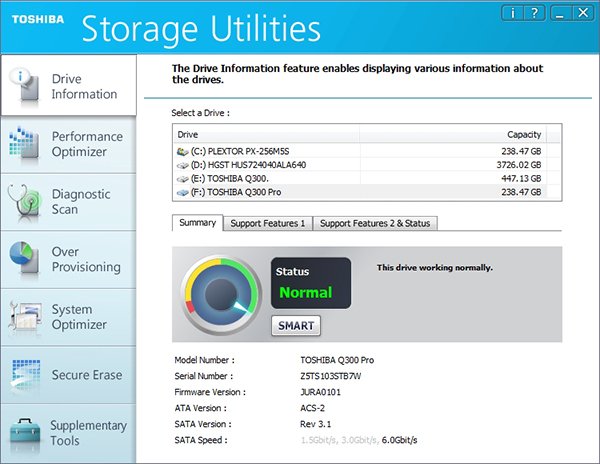Click the Capacity column header
The height and width of the screenshot is (464, 600).
point(453,134)
